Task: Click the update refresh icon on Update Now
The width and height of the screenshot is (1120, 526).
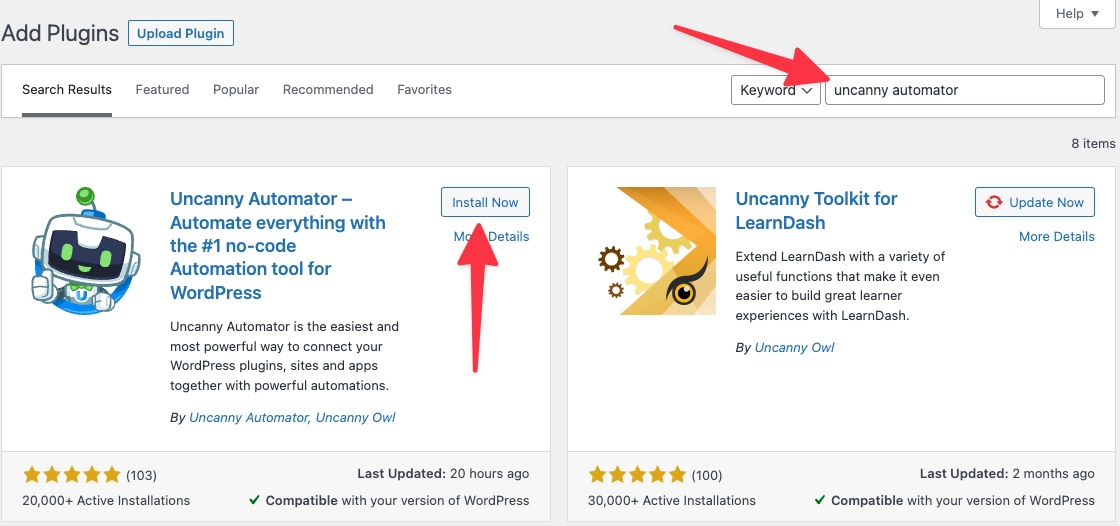Action: 994,202
